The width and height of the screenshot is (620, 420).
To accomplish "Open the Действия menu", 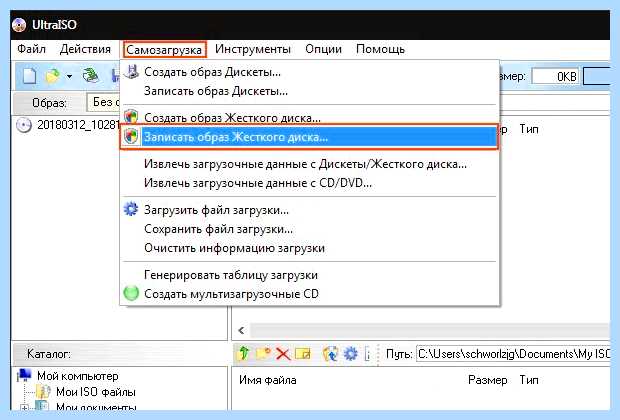I will [85, 49].
